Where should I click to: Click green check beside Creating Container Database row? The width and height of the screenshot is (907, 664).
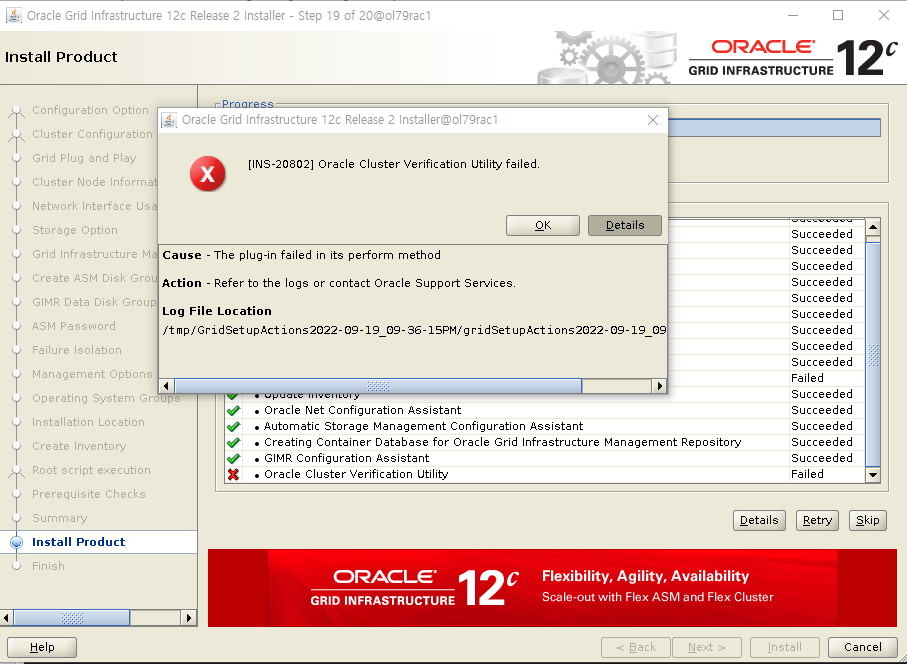[x=233, y=442]
